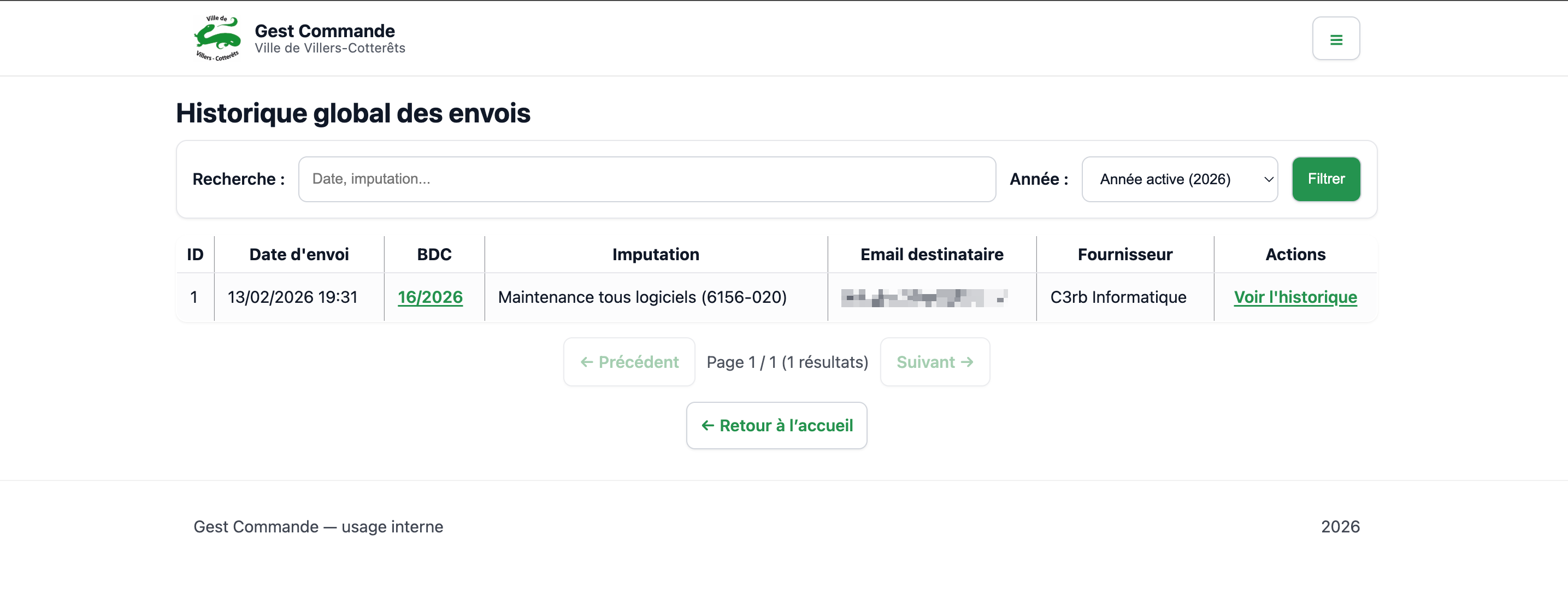The height and width of the screenshot is (598, 1568).
Task: Click the Retour à l'accueil button
Action: tap(776, 425)
